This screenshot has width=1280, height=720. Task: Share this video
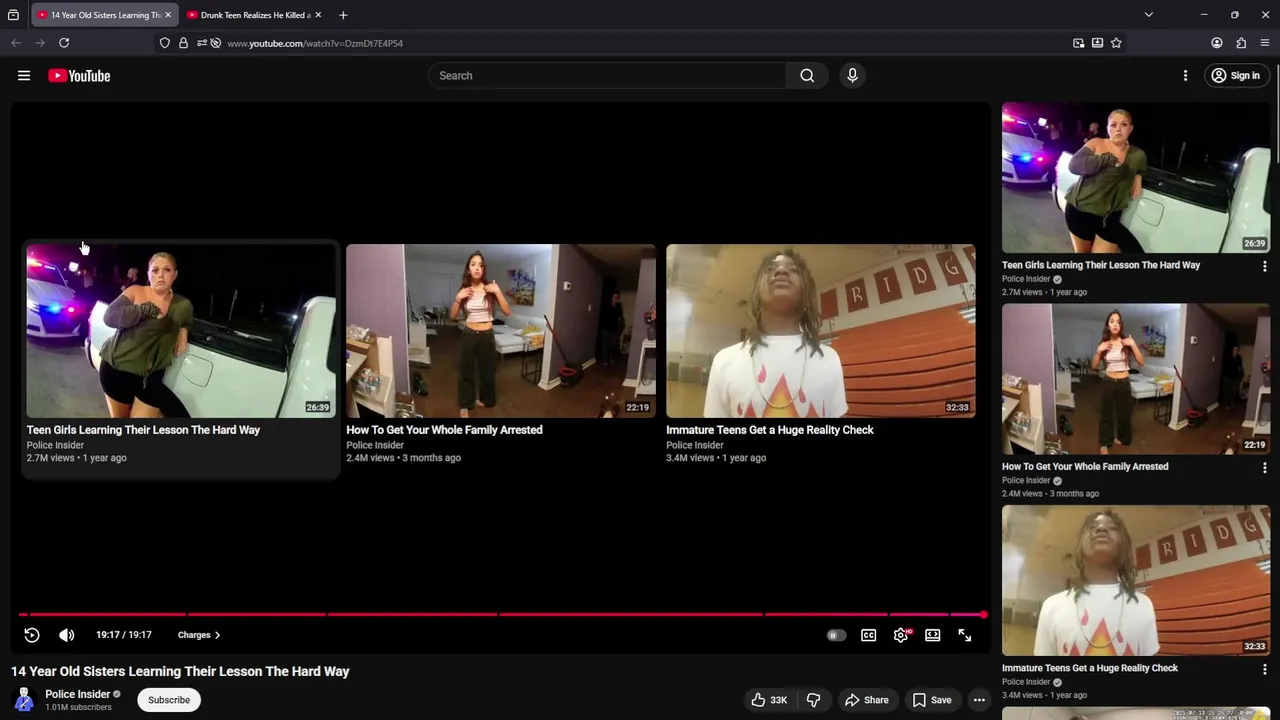tap(866, 700)
